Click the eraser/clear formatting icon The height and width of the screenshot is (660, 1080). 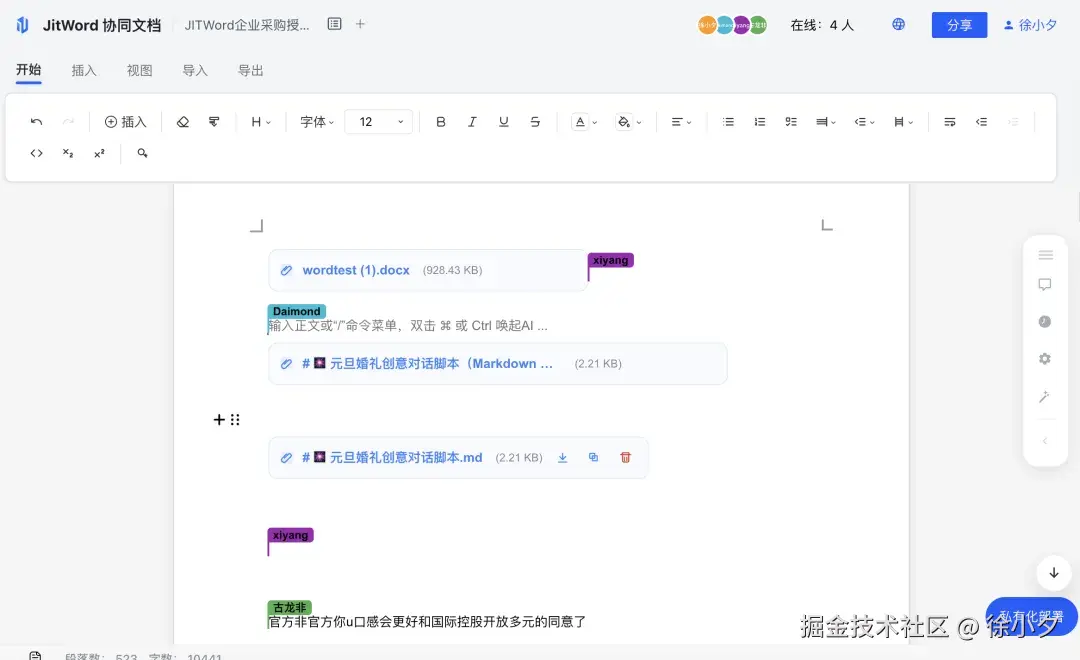click(182, 121)
